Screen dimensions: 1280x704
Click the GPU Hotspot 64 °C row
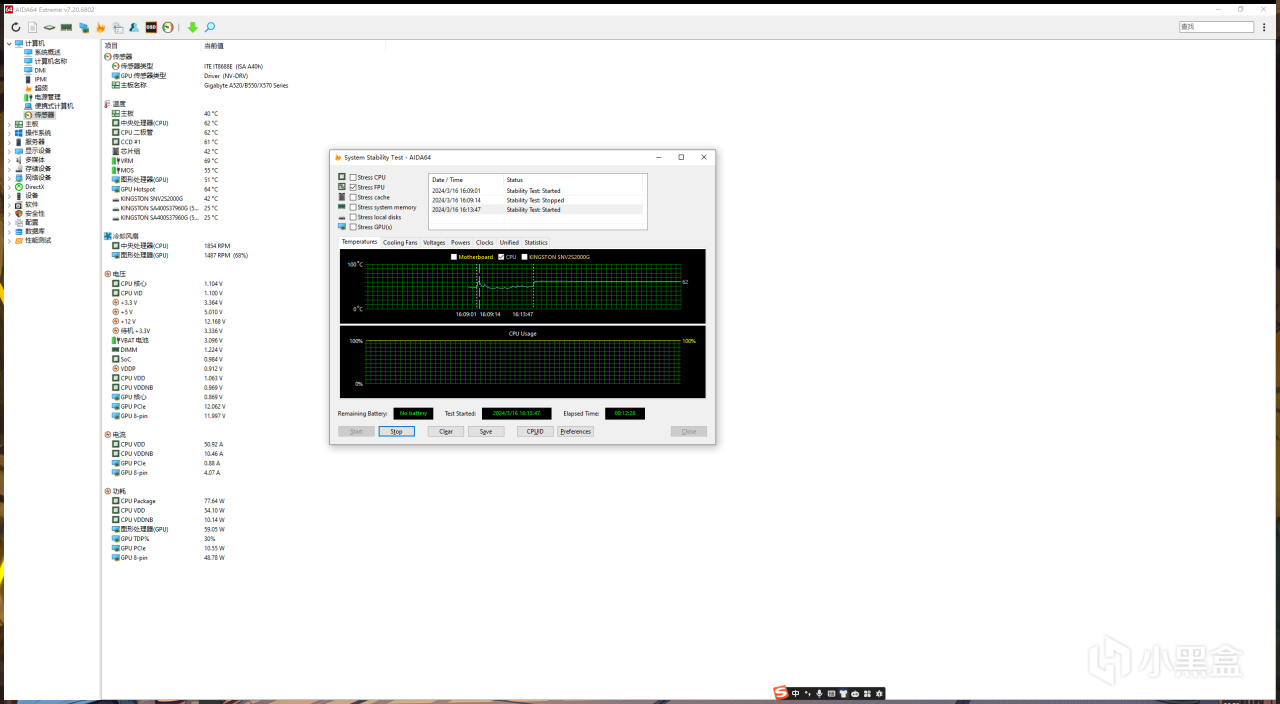point(166,189)
